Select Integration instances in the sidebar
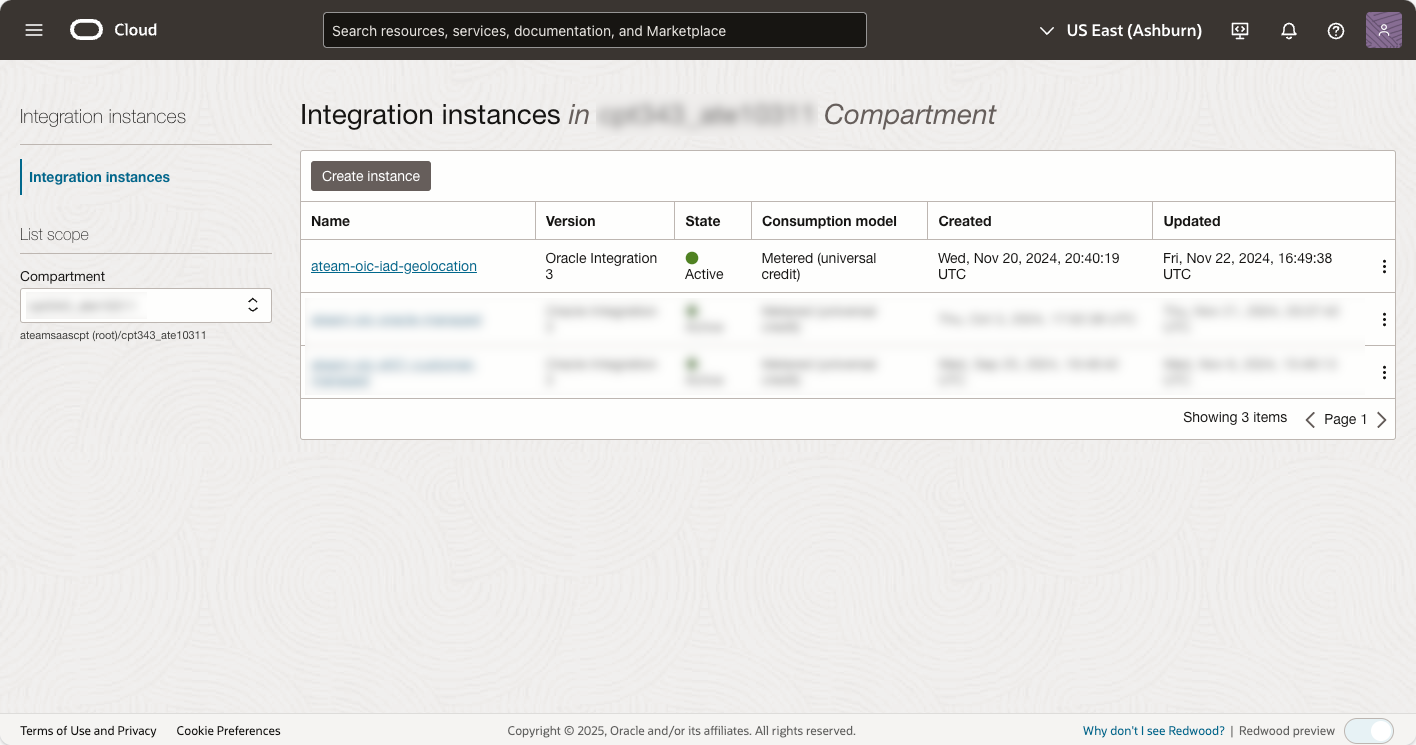The width and height of the screenshot is (1416, 745). [99, 177]
